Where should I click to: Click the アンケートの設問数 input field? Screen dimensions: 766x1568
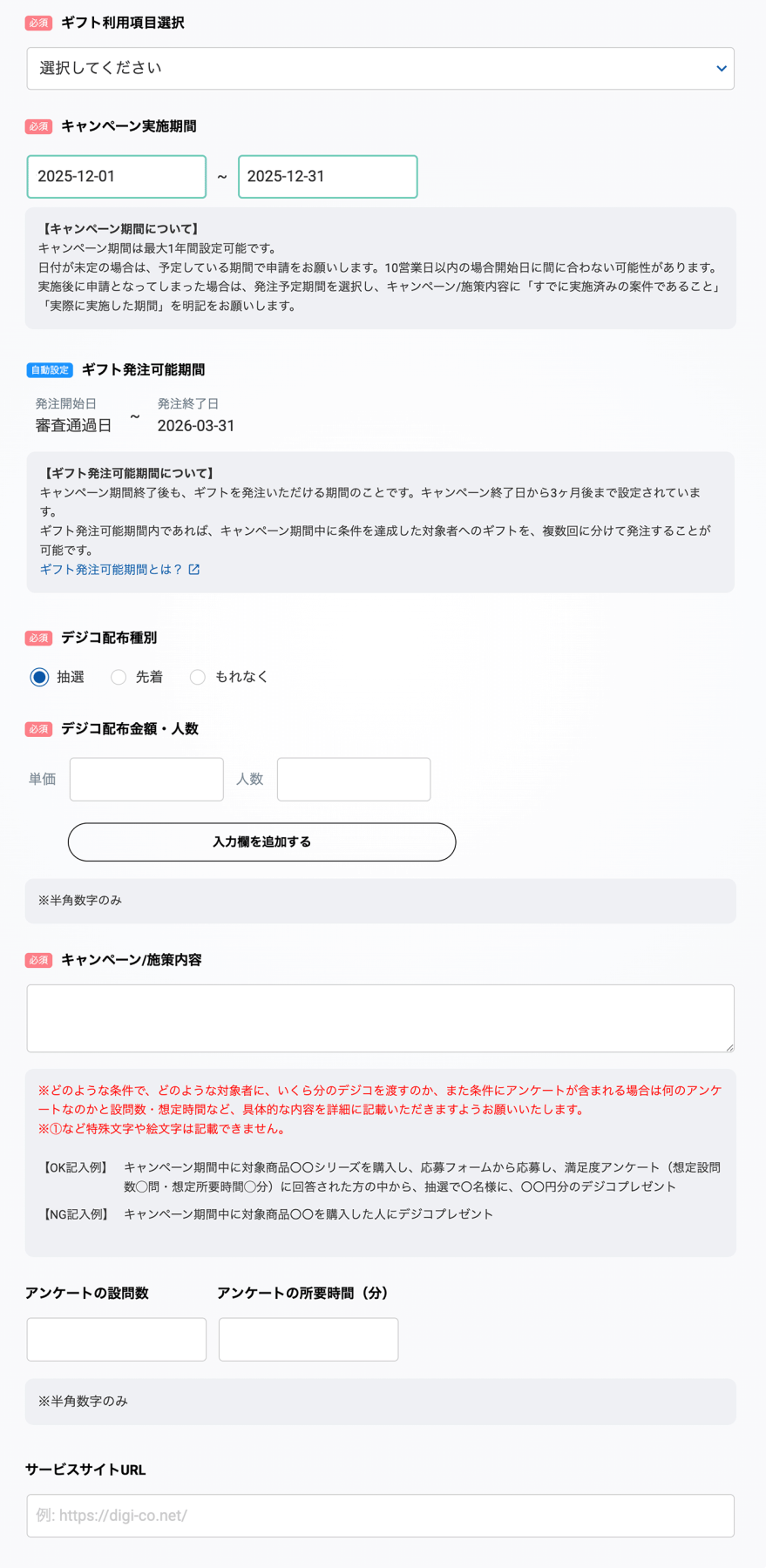(x=117, y=1340)
